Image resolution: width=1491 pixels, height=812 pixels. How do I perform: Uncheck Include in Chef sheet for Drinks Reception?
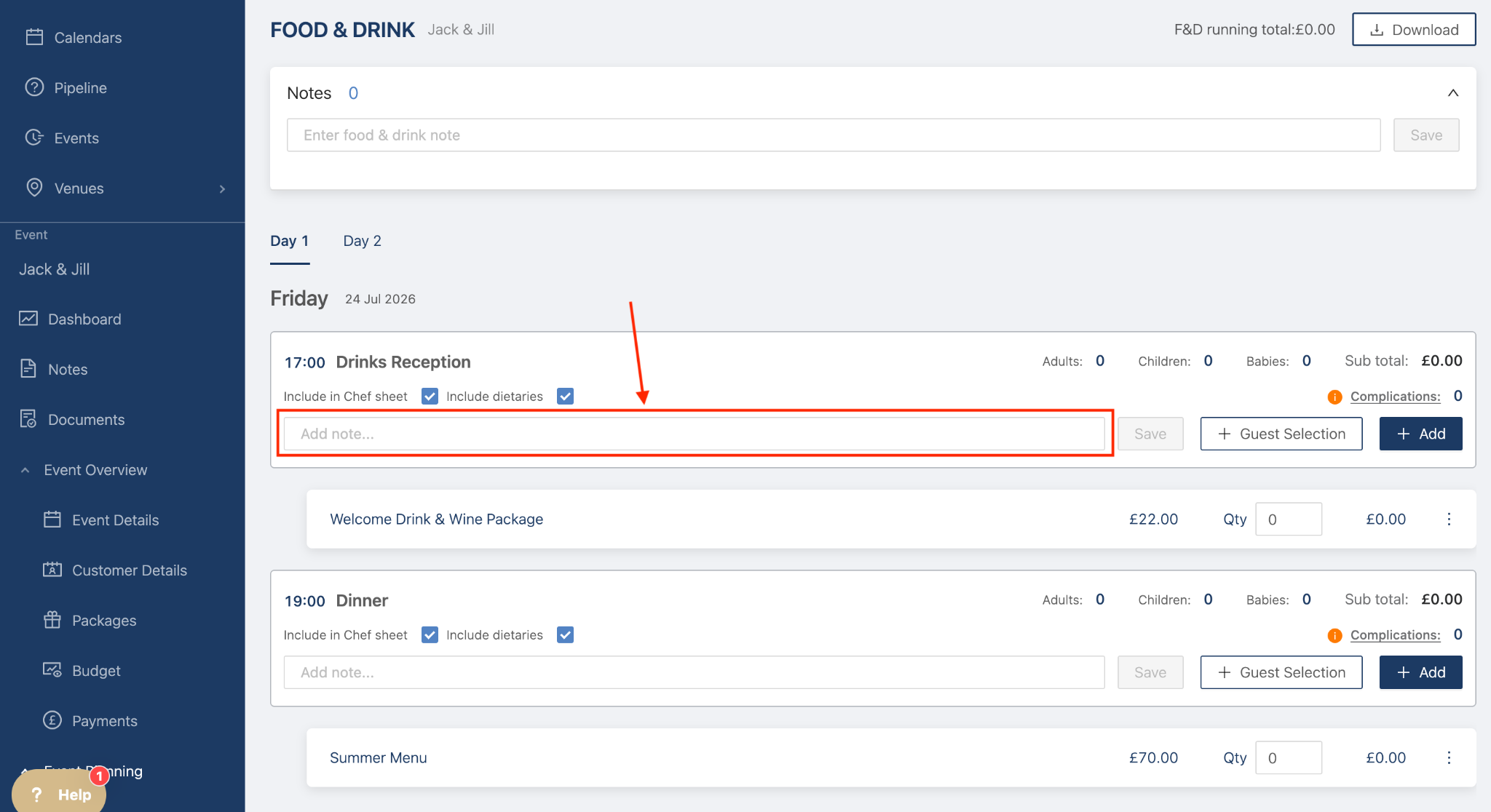[430, 397]
